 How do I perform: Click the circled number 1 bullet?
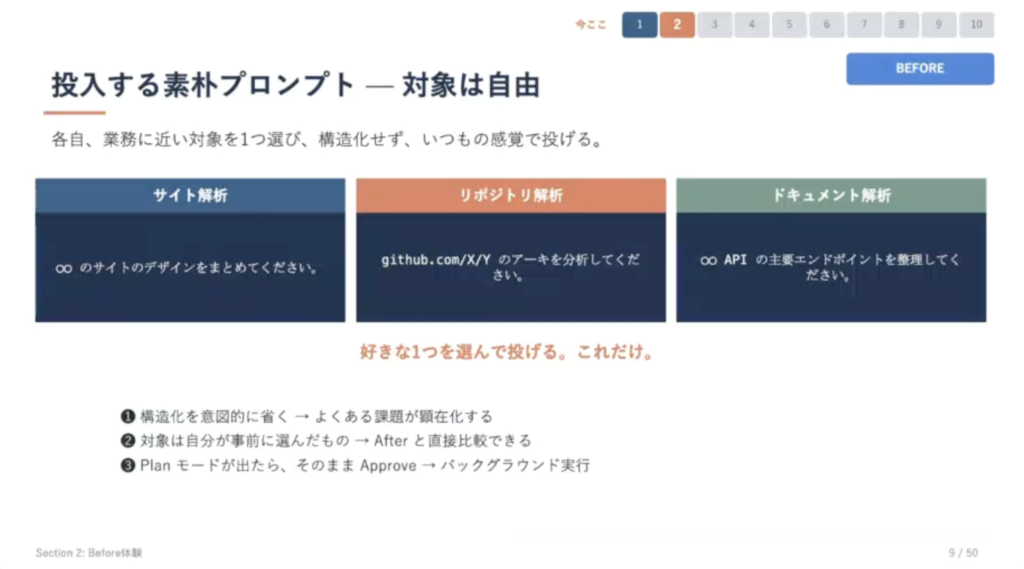[128, 416]
